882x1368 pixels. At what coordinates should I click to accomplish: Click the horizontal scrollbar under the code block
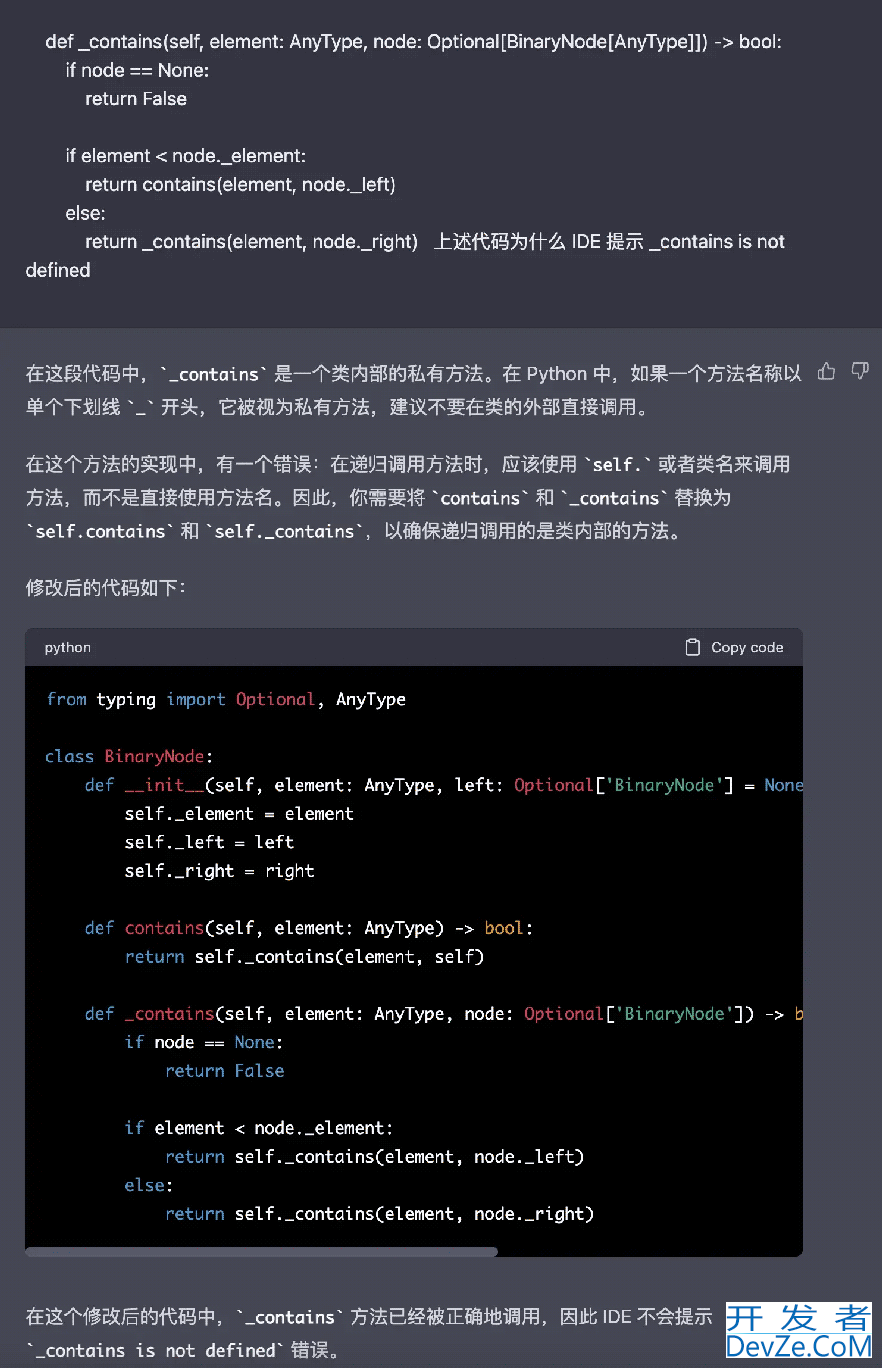tap(261, 1251)
